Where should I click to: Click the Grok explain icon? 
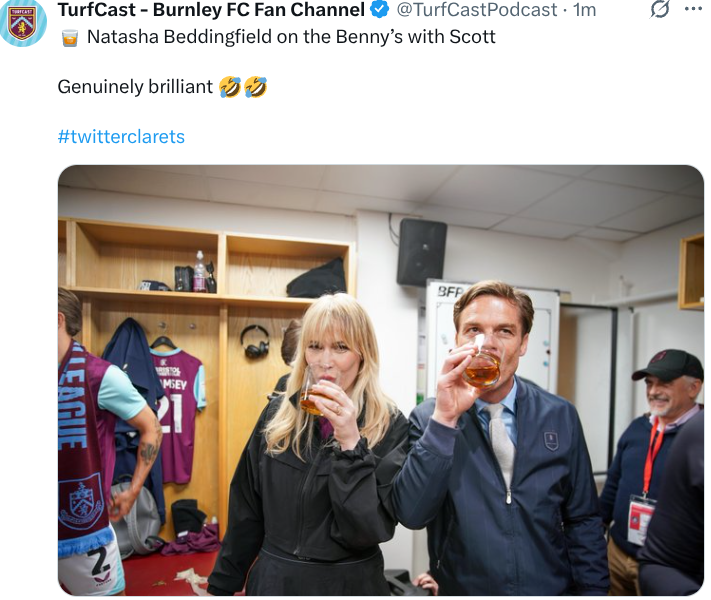[659, 10]
